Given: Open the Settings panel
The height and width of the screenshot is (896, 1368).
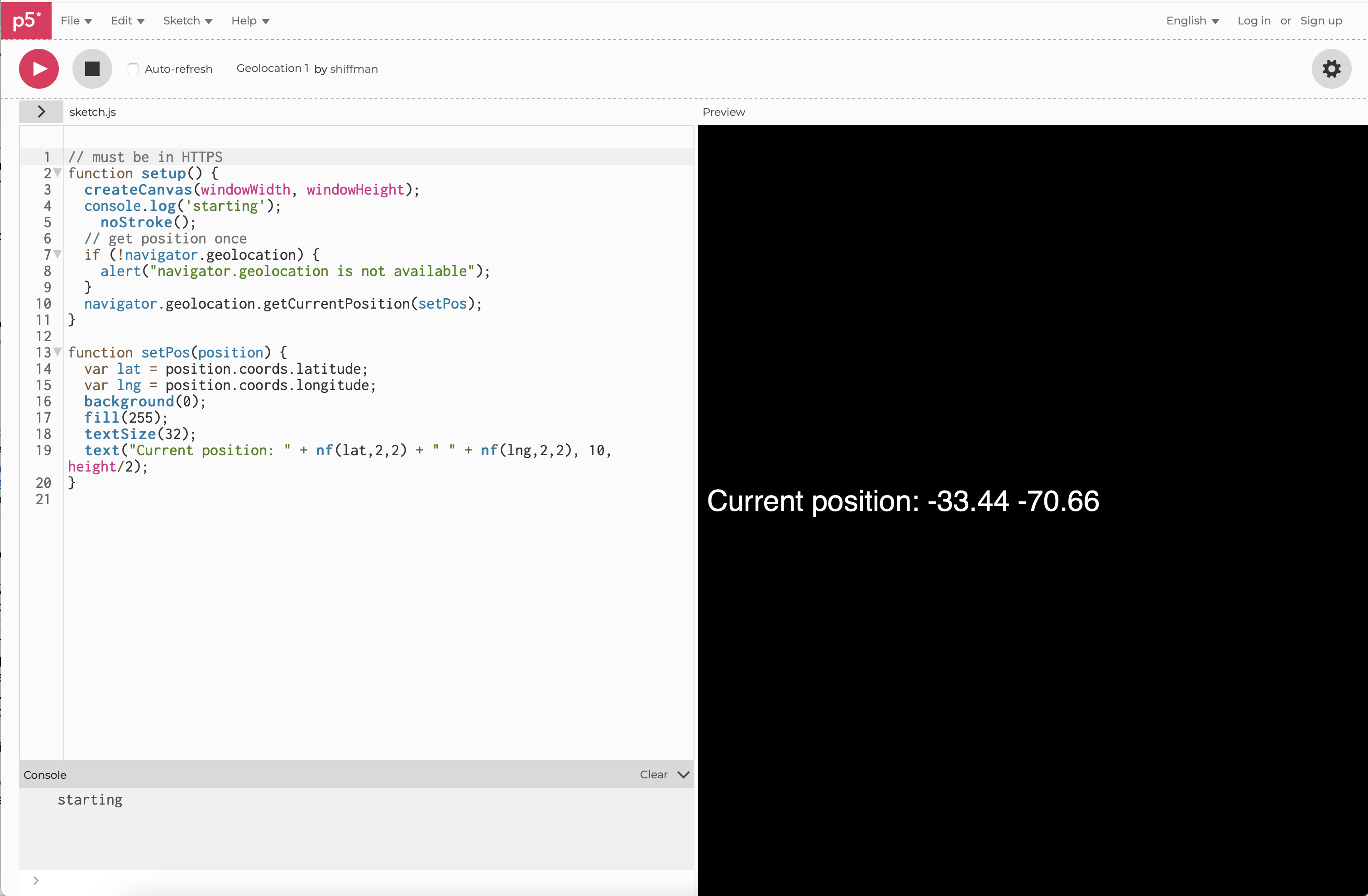Looking at the screenshot, I should [x=1331, y=68].
